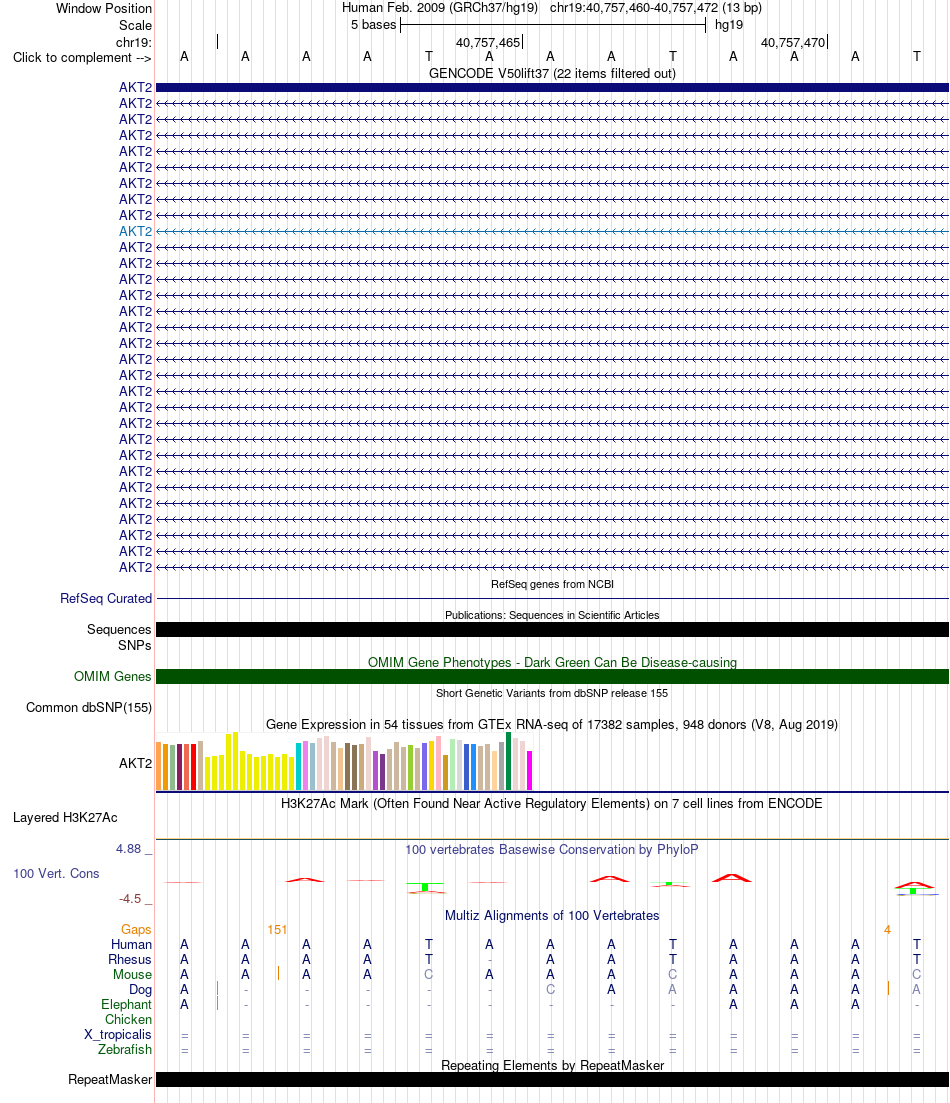The width and height of the screenshot is (950, 1103).
Task: Click the "chr19:" ruler label
Action: coord(134,42)
